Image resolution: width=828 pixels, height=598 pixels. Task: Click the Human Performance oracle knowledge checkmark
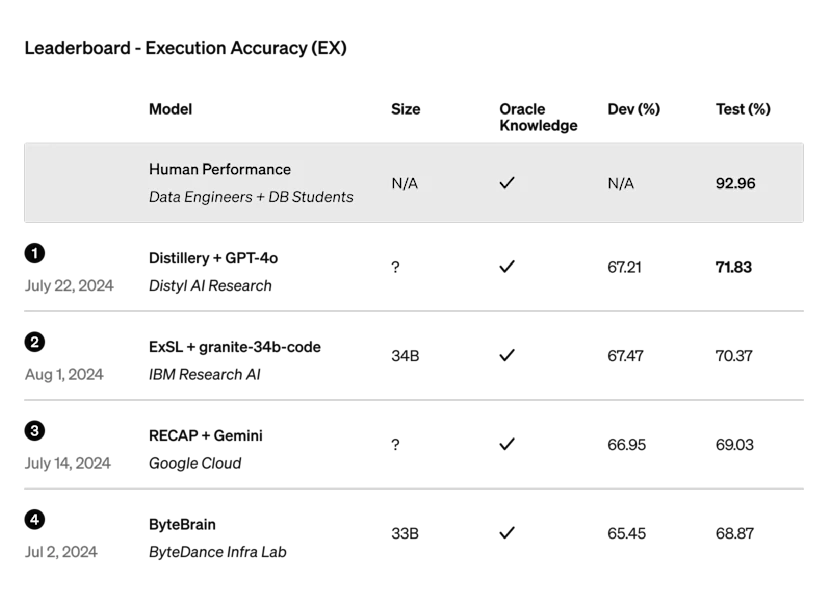pyautogui.click(x=507, y=183)
